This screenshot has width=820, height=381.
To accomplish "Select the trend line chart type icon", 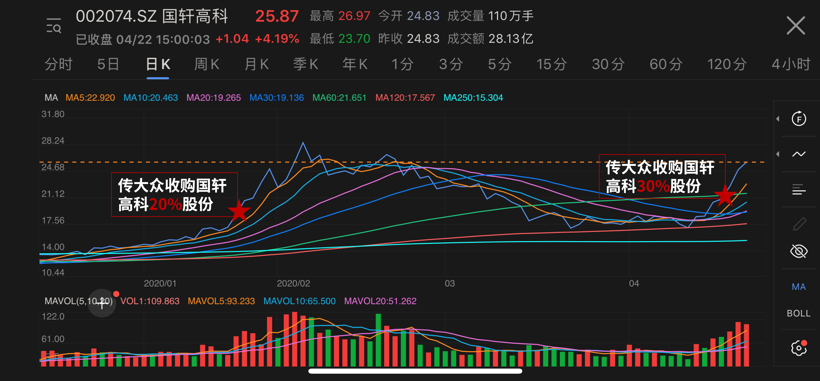I will (799, 154).
